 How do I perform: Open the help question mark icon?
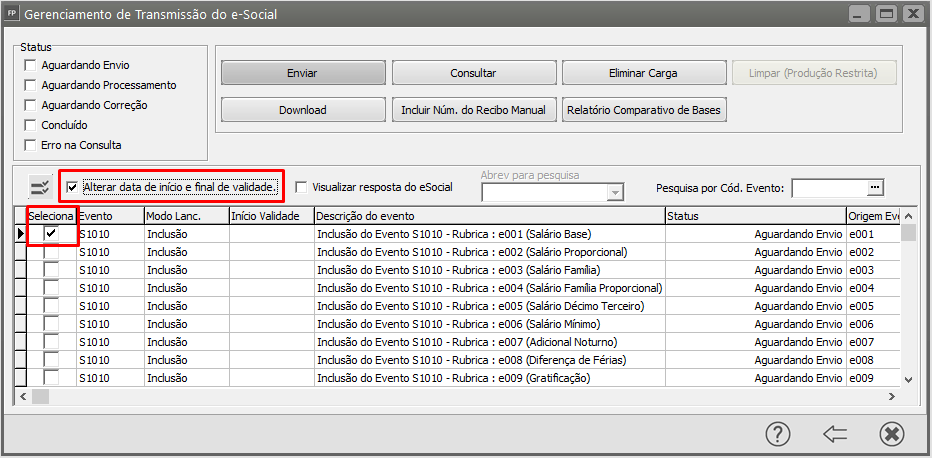click(778, 434)
